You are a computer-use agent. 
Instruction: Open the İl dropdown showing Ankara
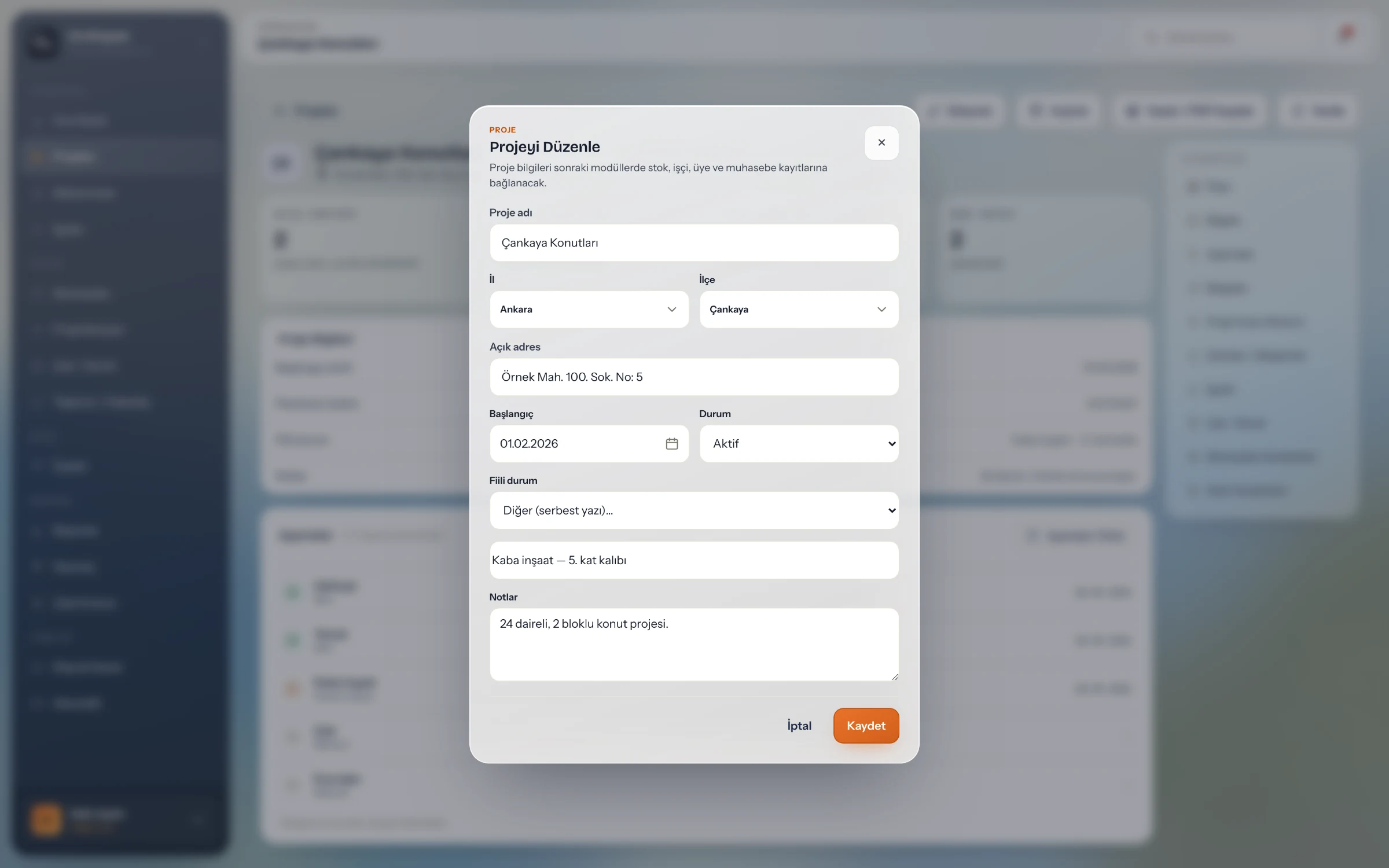pyautogui.click(x=589, y=310)
